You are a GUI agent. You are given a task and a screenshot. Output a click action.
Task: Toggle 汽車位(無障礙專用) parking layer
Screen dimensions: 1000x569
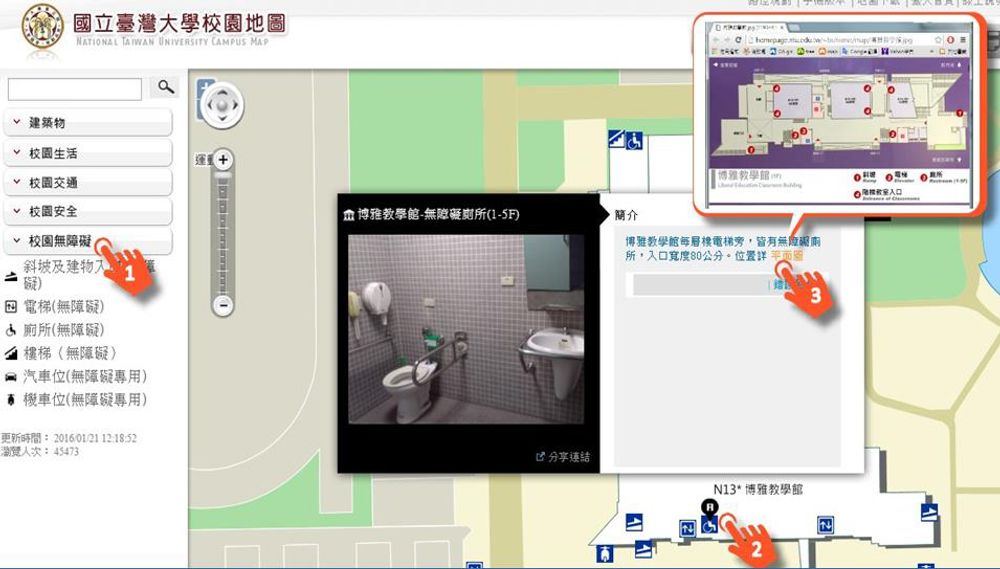85,377
